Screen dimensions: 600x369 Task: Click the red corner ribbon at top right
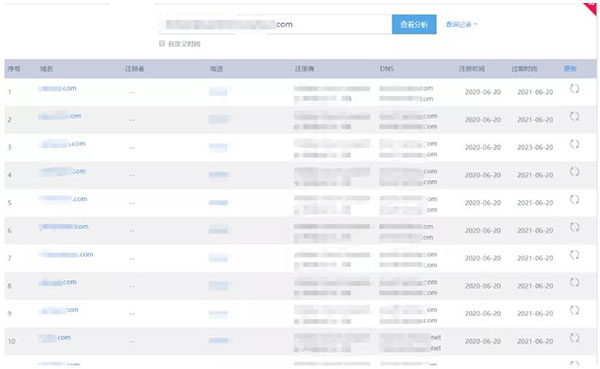pyautogui.click(x=592, y=8)
